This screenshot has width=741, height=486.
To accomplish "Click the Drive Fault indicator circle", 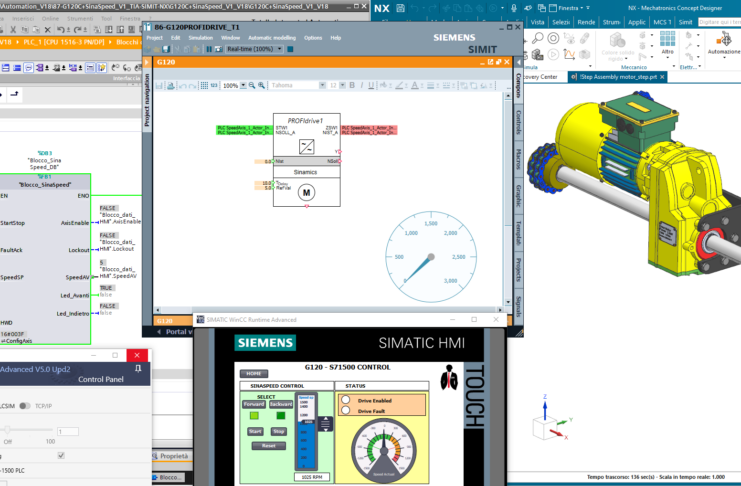I will (345, 410).
